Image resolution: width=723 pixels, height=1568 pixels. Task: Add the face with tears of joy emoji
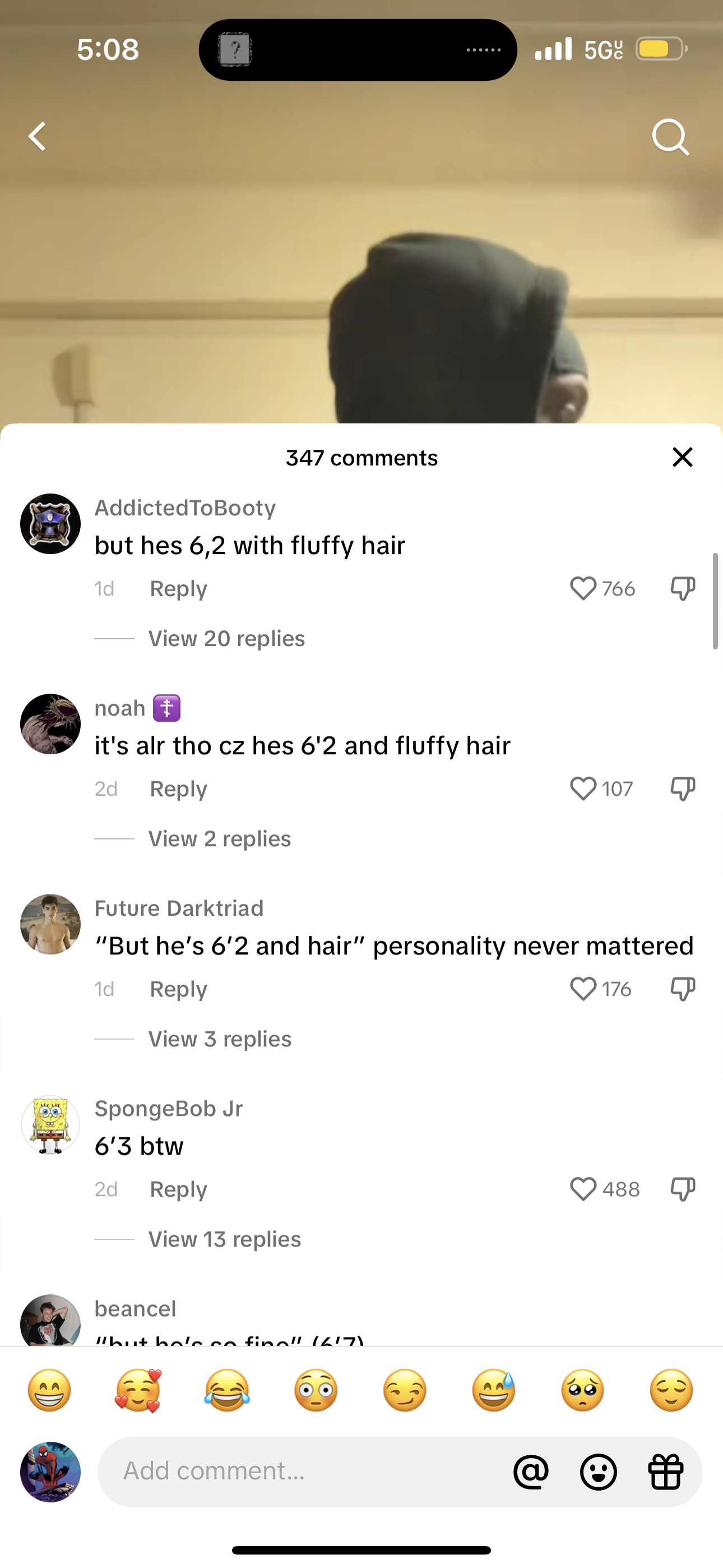pyautogui.click(x=227, y=1390)
